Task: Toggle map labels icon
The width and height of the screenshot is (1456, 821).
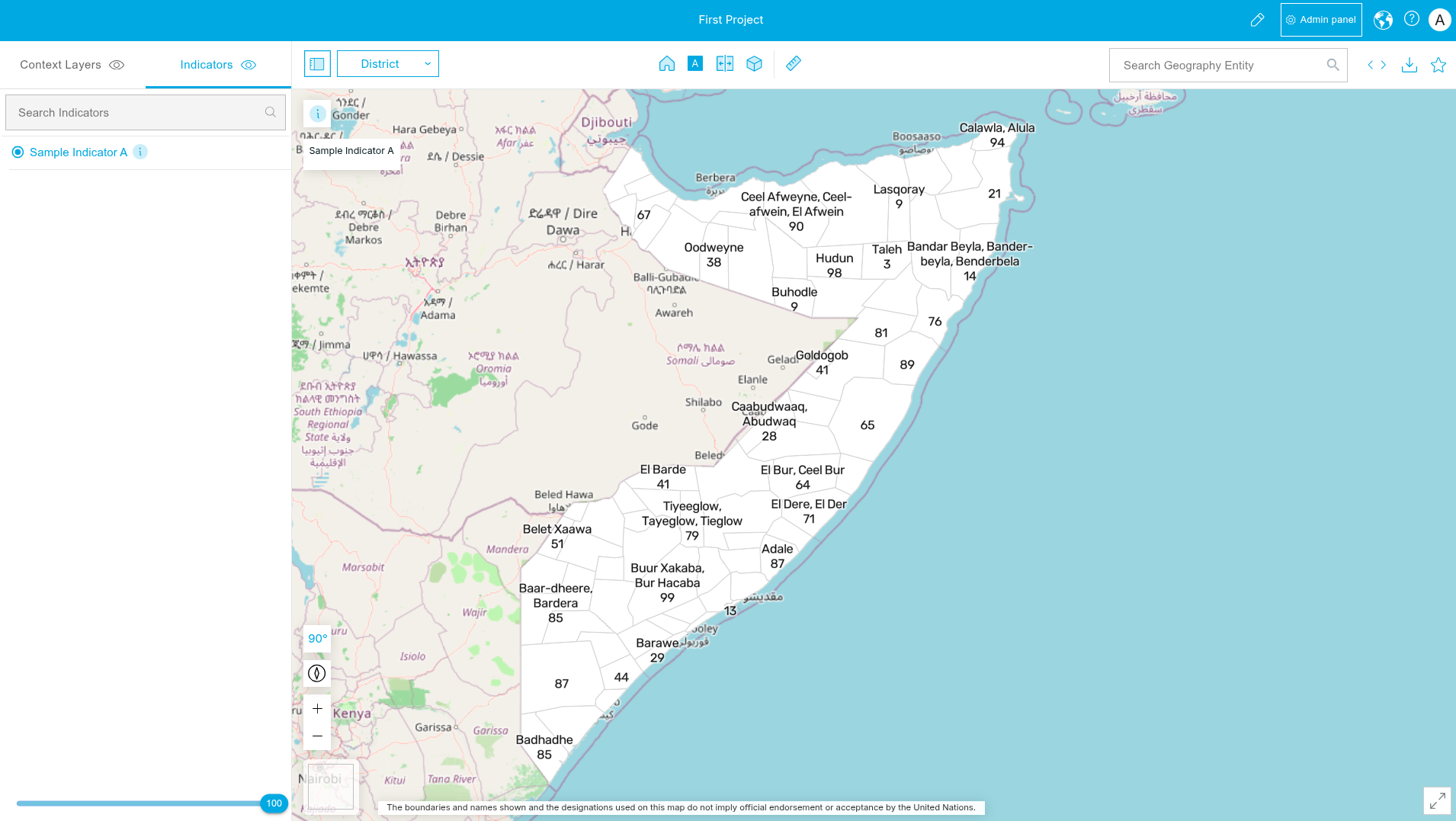Action: [x=695, y=64]
